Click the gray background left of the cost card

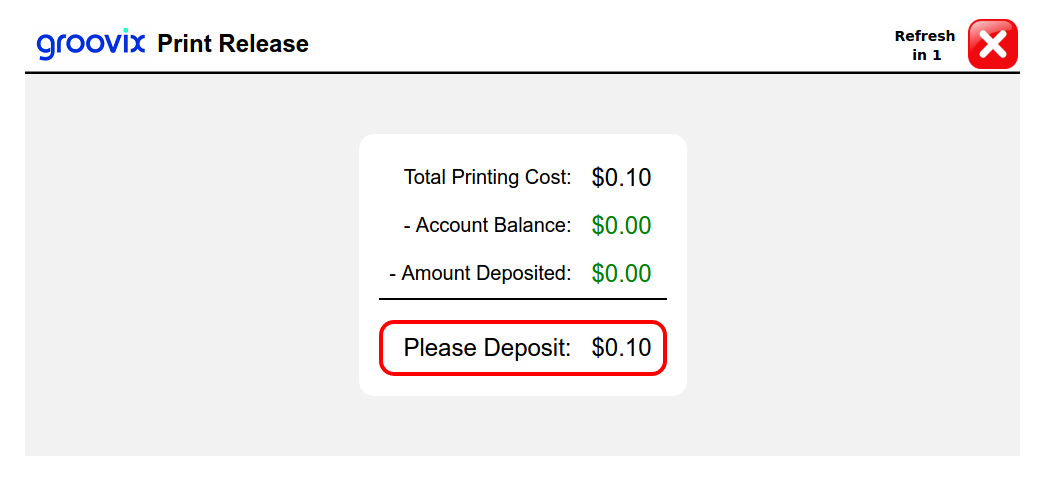[190, 265]
